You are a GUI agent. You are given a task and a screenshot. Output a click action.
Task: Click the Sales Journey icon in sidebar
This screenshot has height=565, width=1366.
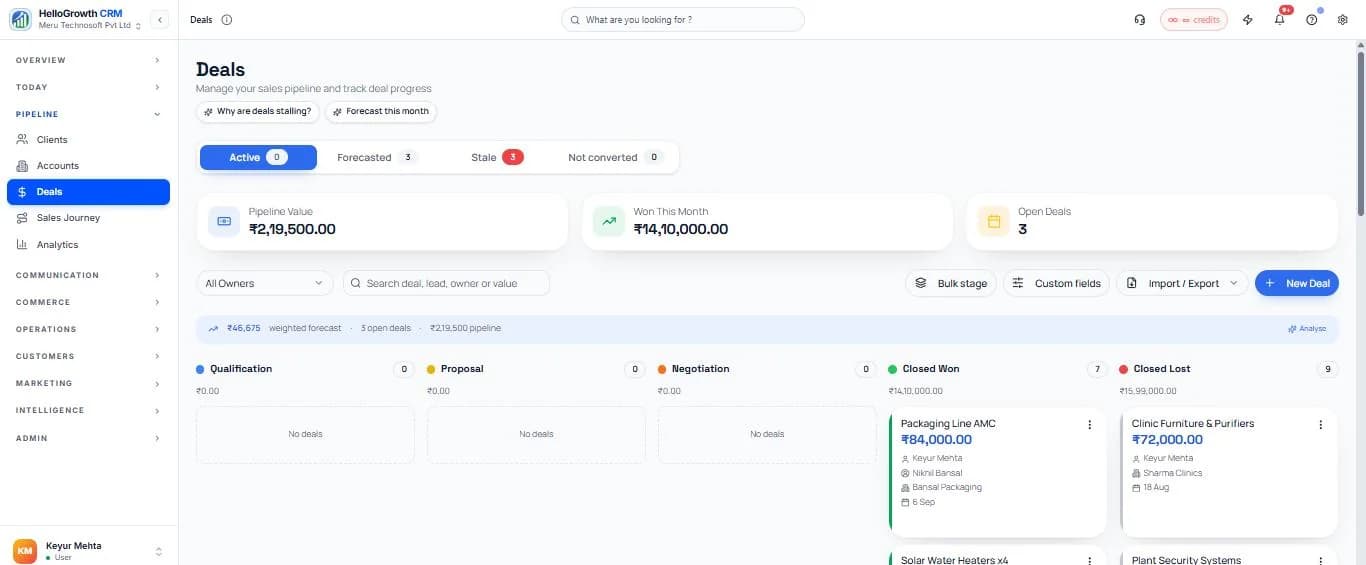(23, 217)
